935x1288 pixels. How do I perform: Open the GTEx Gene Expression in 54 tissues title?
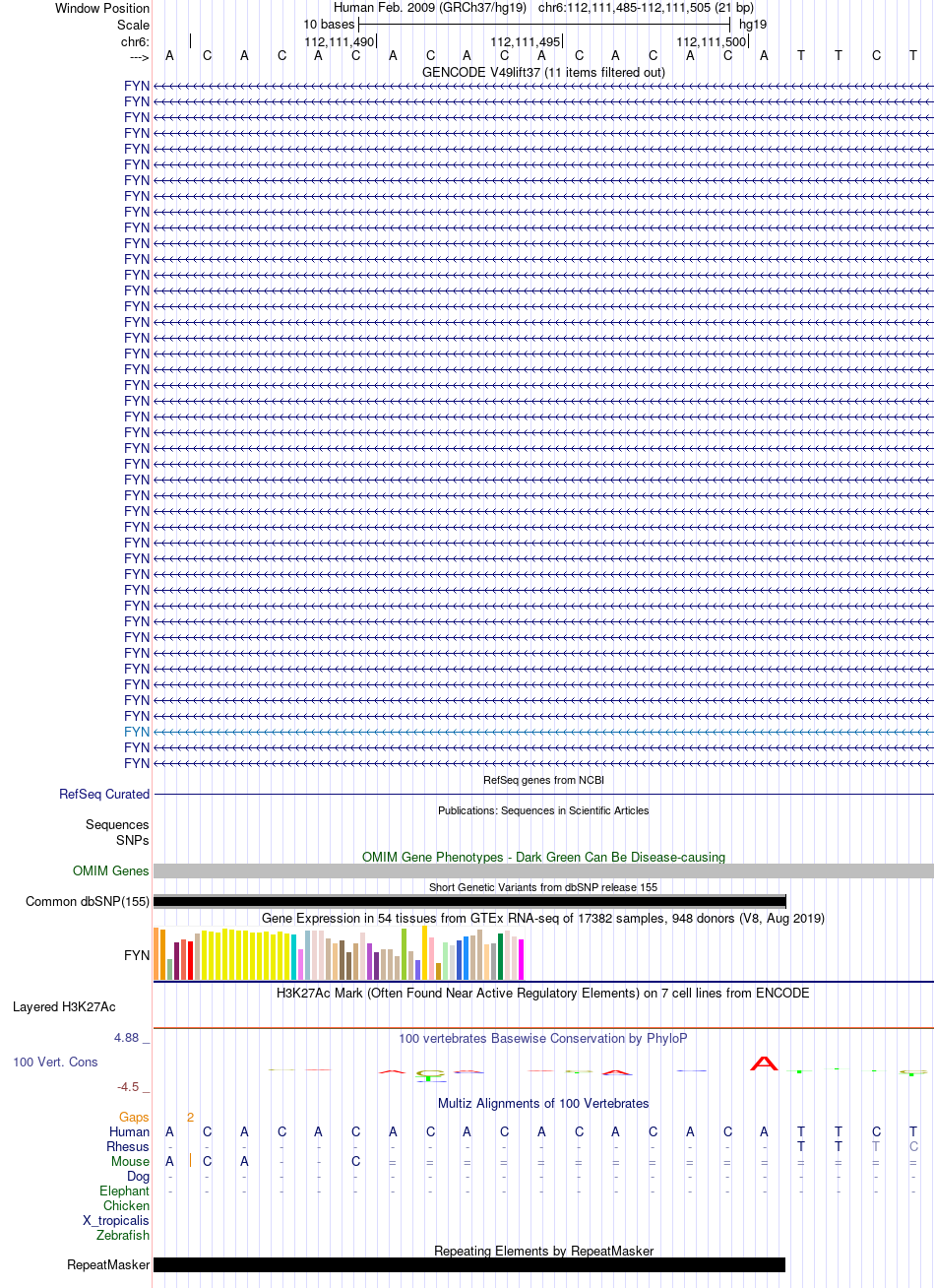point(543,918)
